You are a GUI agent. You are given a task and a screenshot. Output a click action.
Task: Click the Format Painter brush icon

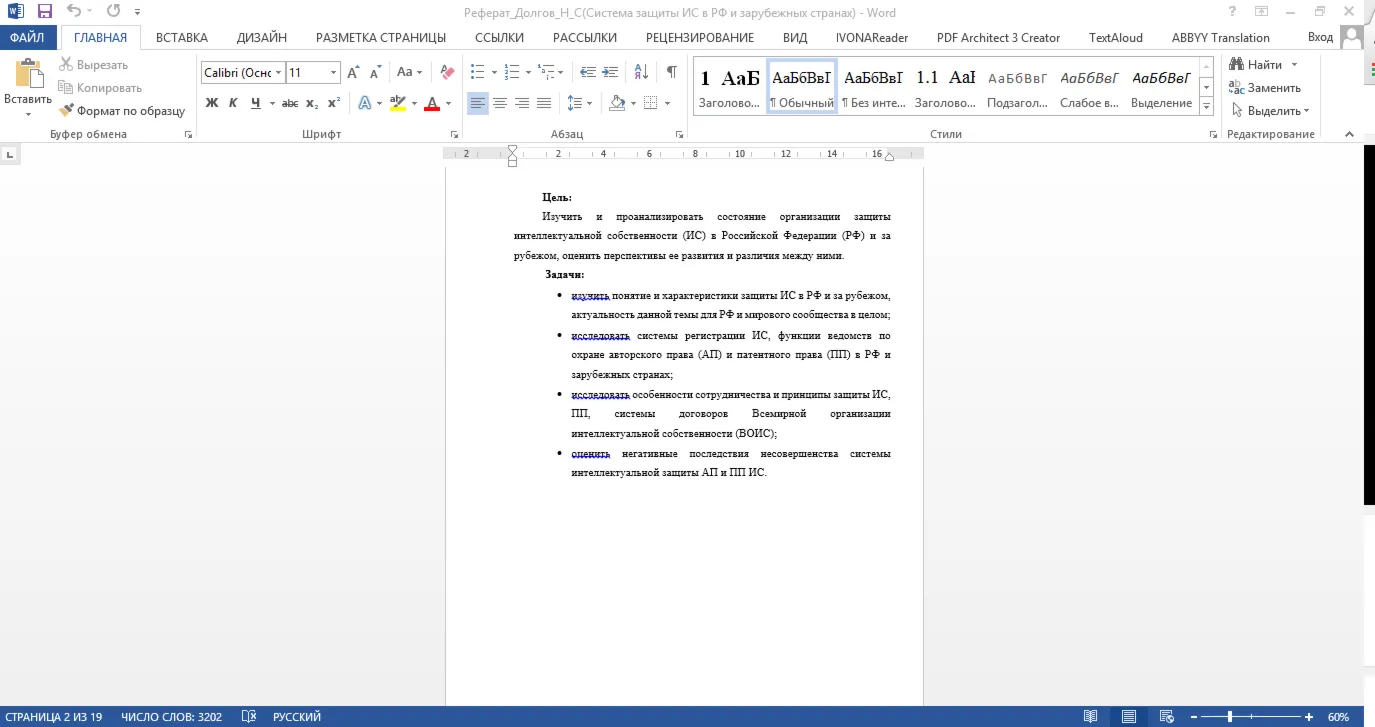67,111
